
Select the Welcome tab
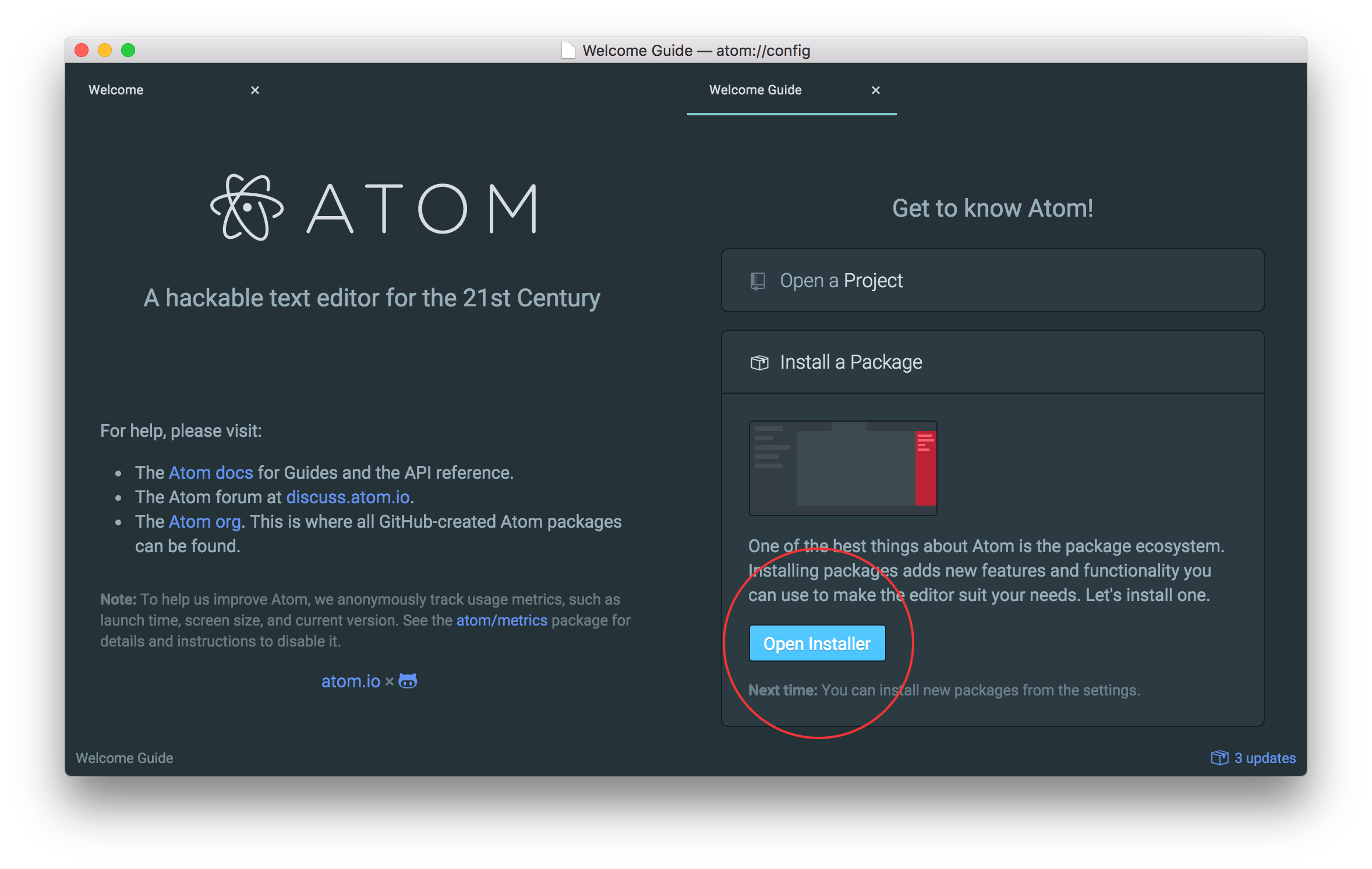point(115,90)
